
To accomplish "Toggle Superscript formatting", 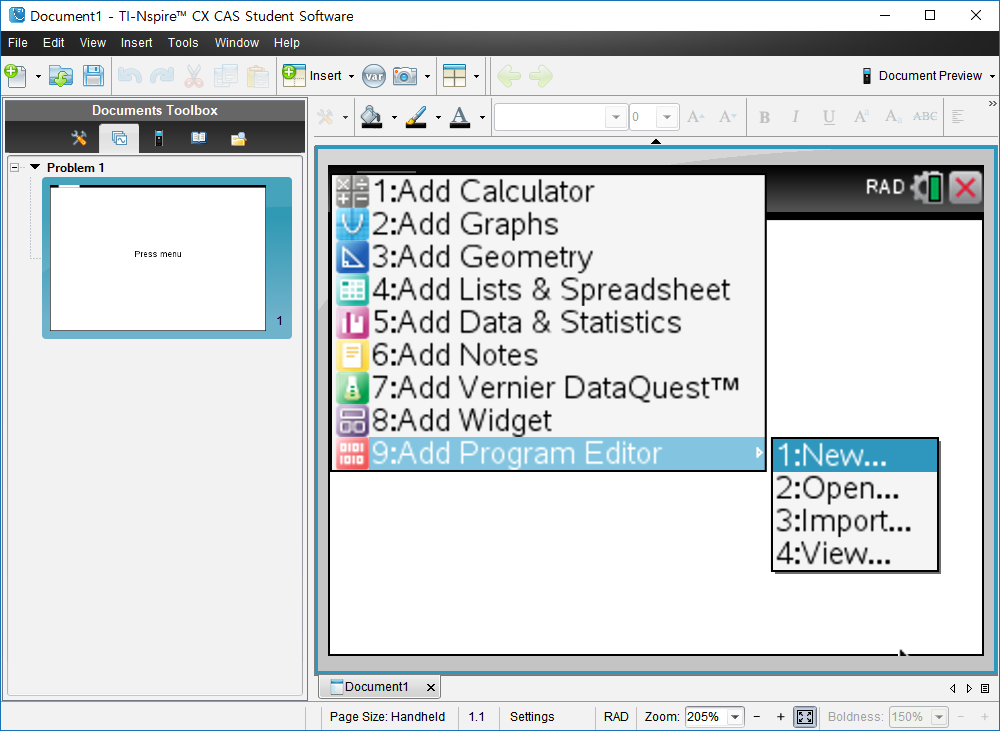I will tap(861, 117).
